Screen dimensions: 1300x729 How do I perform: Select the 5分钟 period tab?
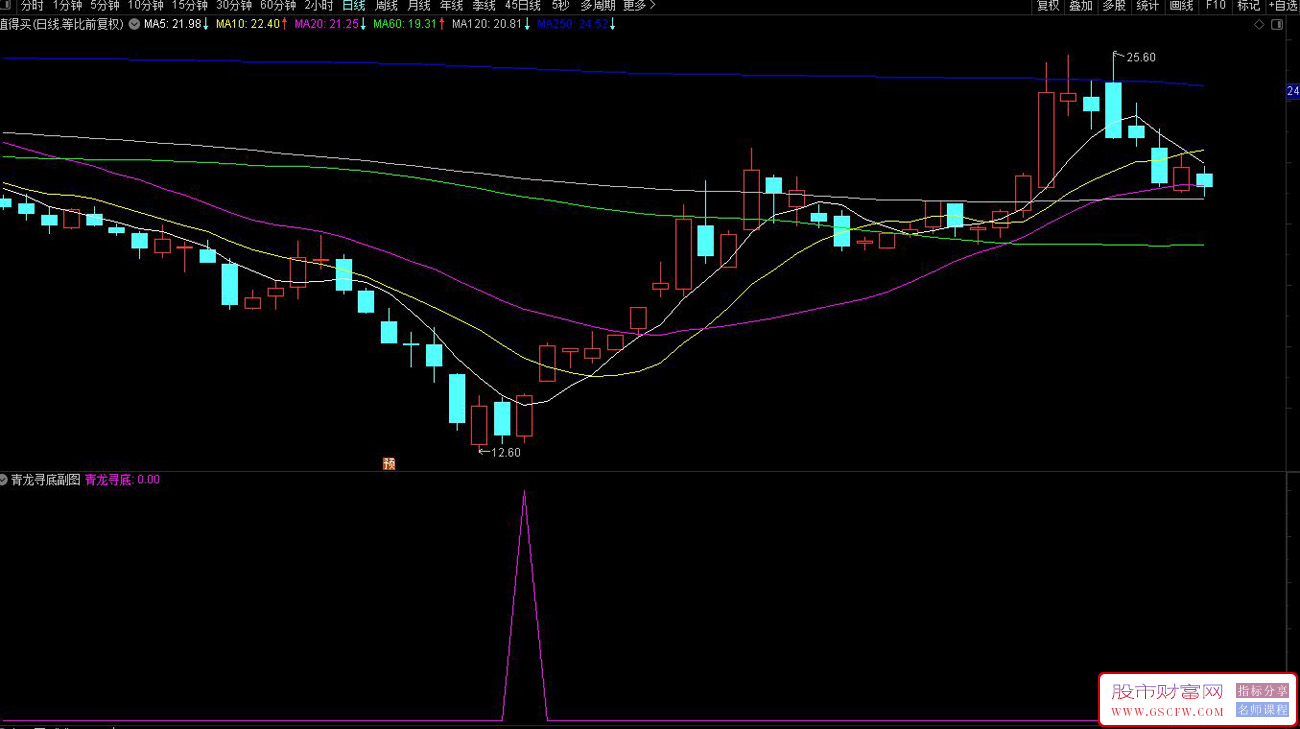[104, 5]
